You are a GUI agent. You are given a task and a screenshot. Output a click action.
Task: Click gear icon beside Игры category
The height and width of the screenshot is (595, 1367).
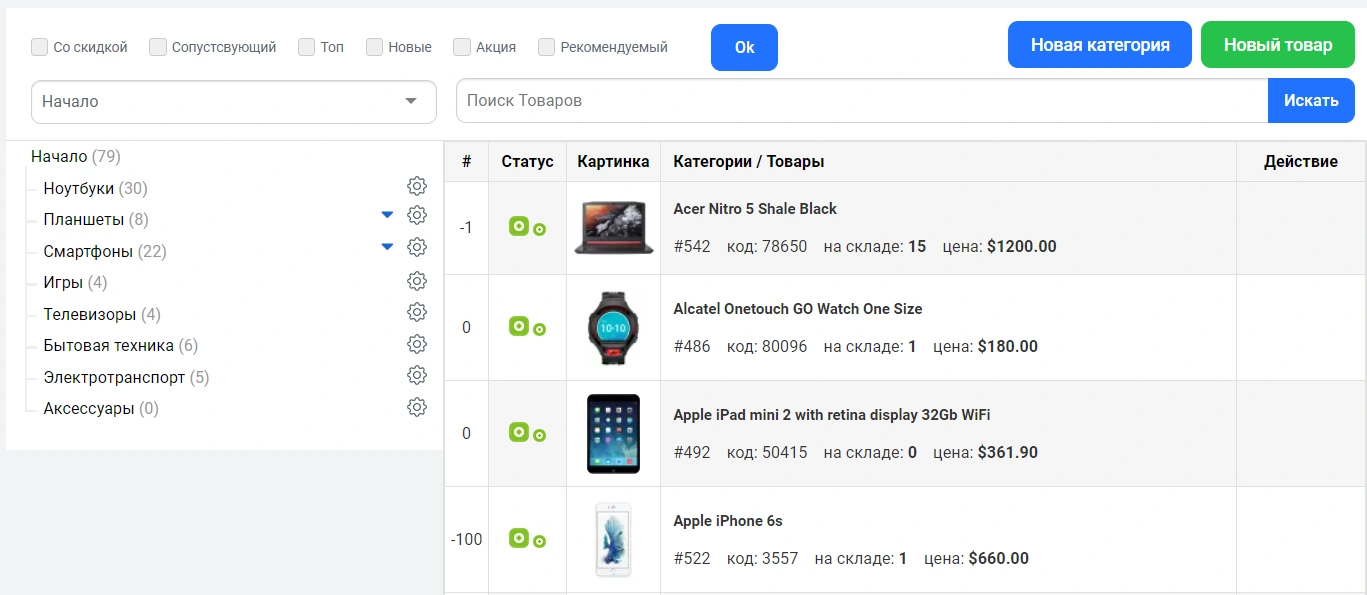[x=417, y=281]
